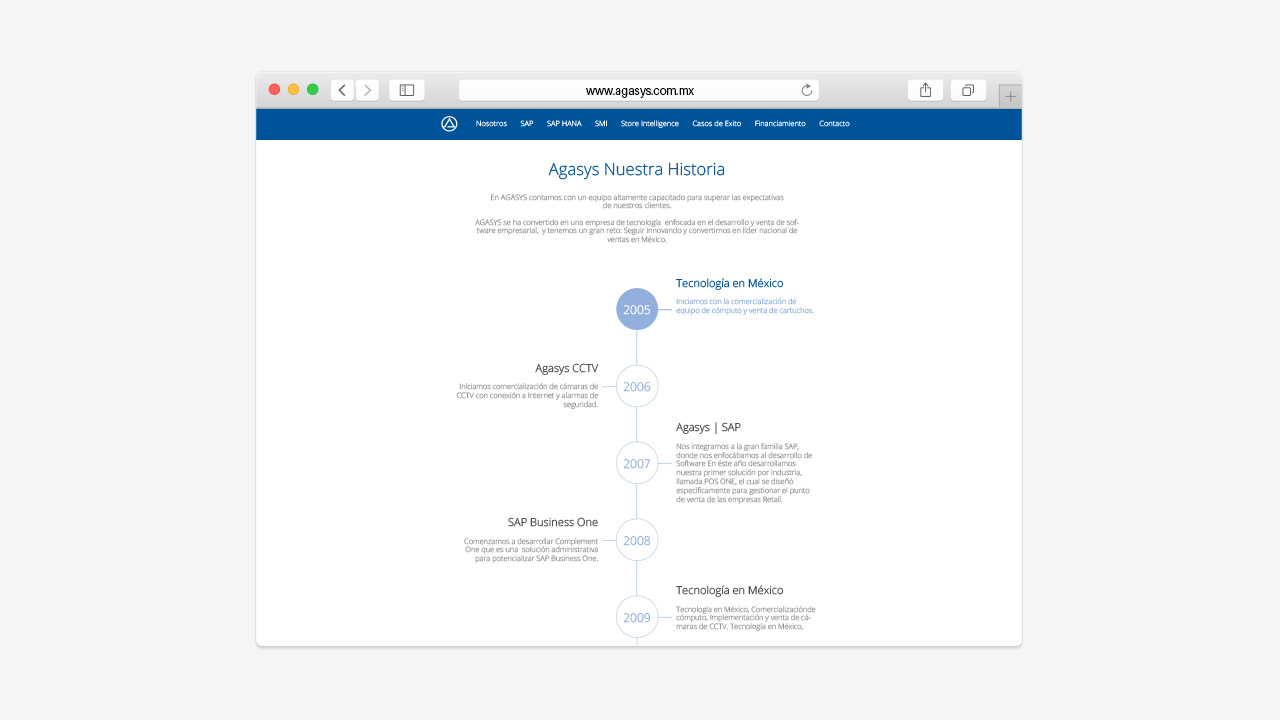Open the Nosotros menu item
This screenshot has height=720, width=1280.
(x=491, y=124)
